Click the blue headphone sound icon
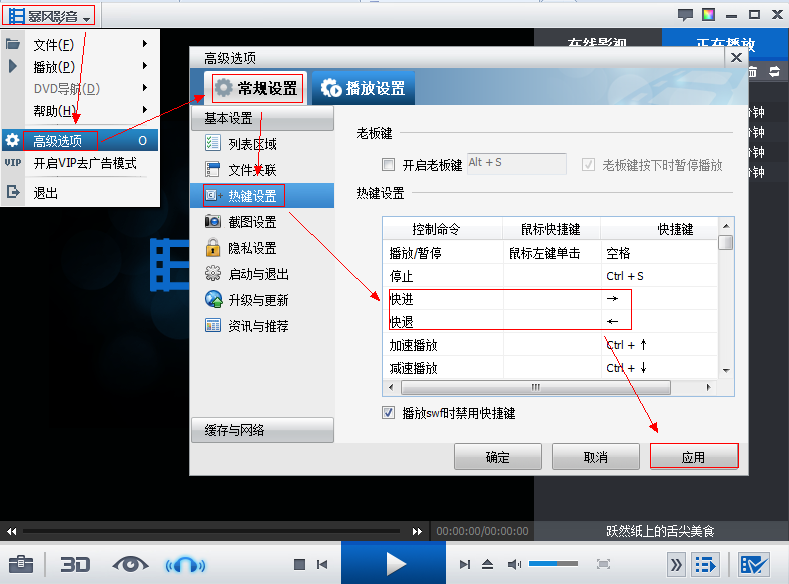Viewport: 789px width, 584px height. tap(186, 565)
